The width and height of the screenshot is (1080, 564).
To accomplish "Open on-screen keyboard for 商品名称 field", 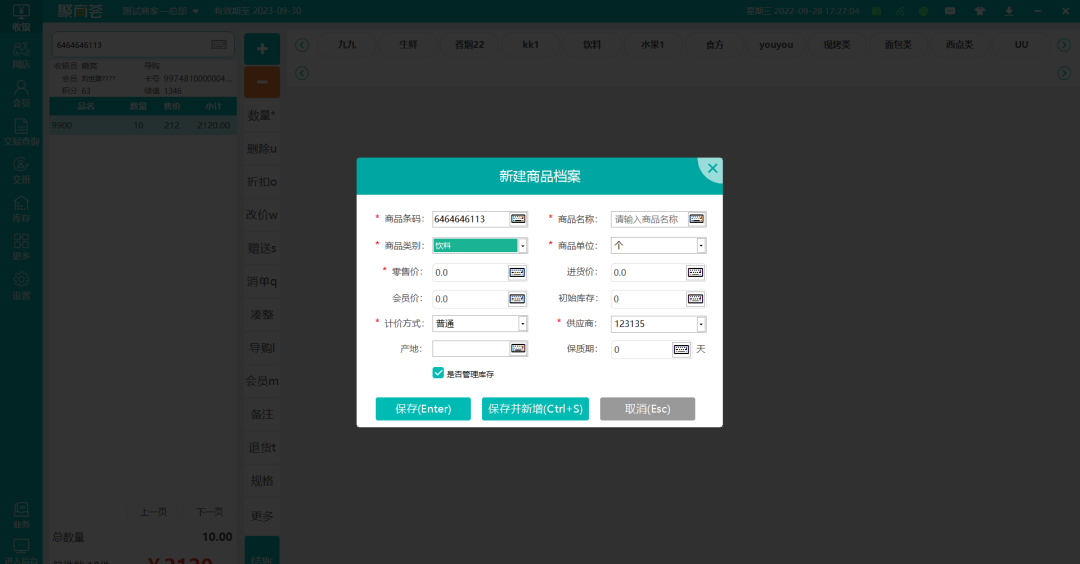I will 696,219.
